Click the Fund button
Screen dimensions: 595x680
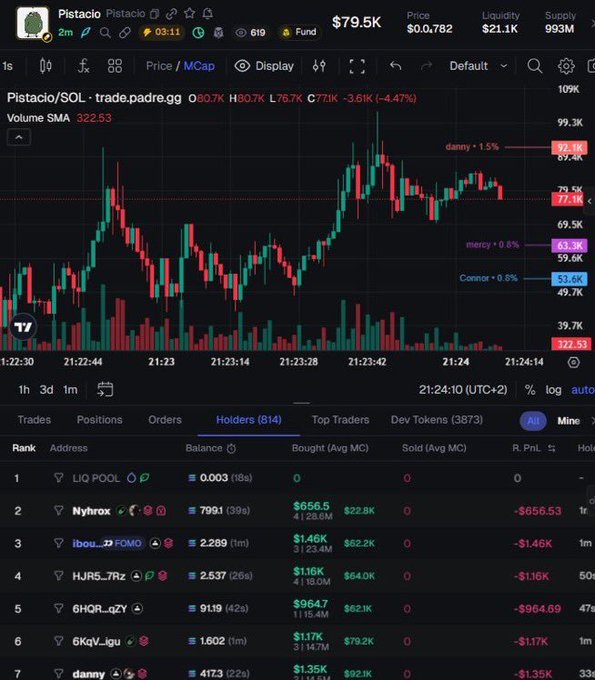coord(299,32)
